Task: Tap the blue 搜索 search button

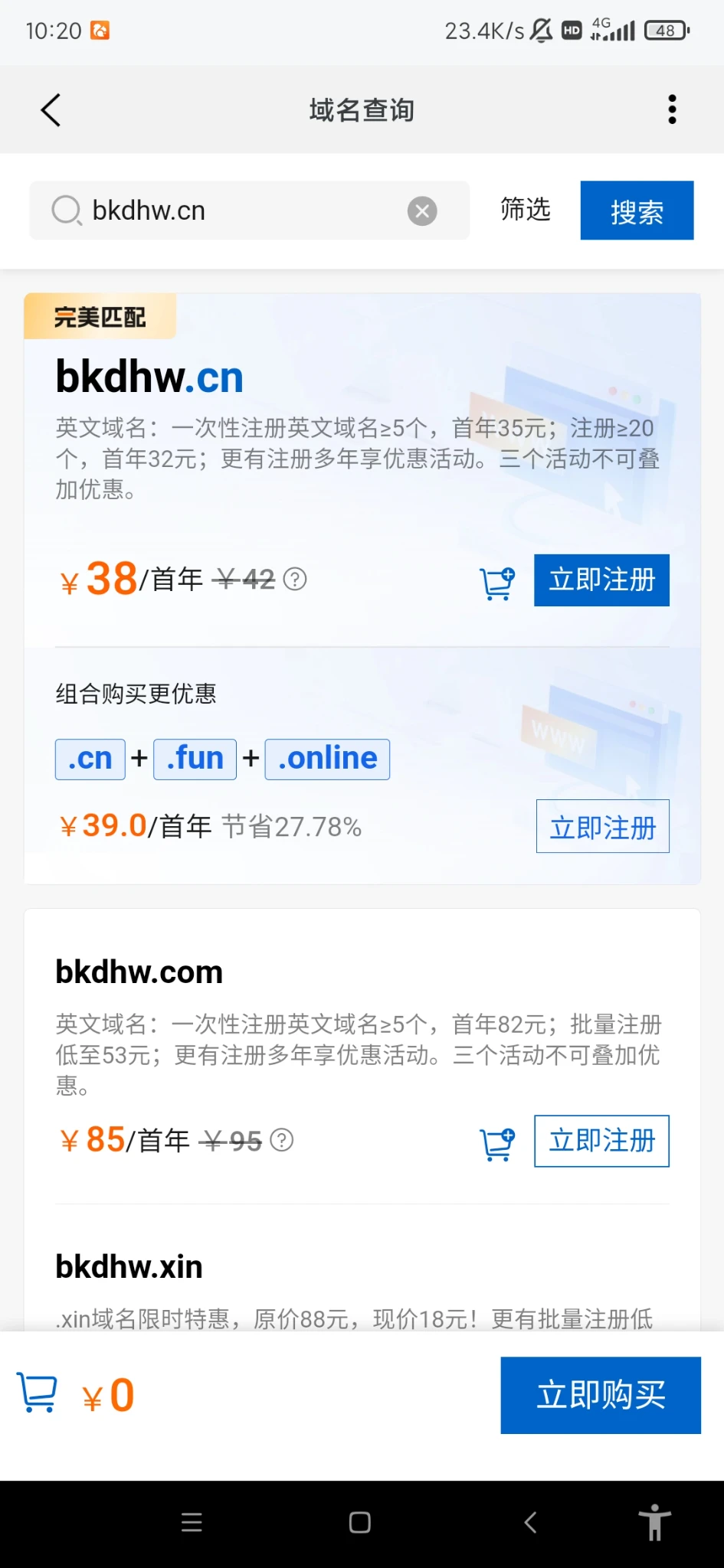Action: [x=637, y=211]
